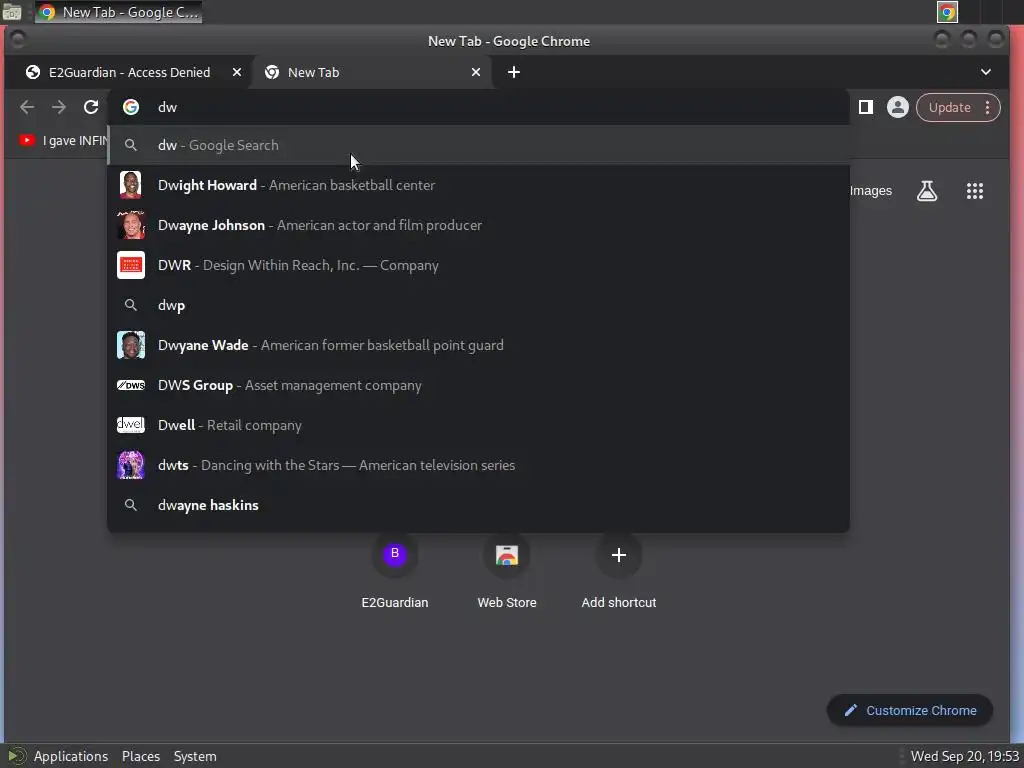
Task: Select the Dwyane Wade suggestion
Action: (x=478, y=345)
